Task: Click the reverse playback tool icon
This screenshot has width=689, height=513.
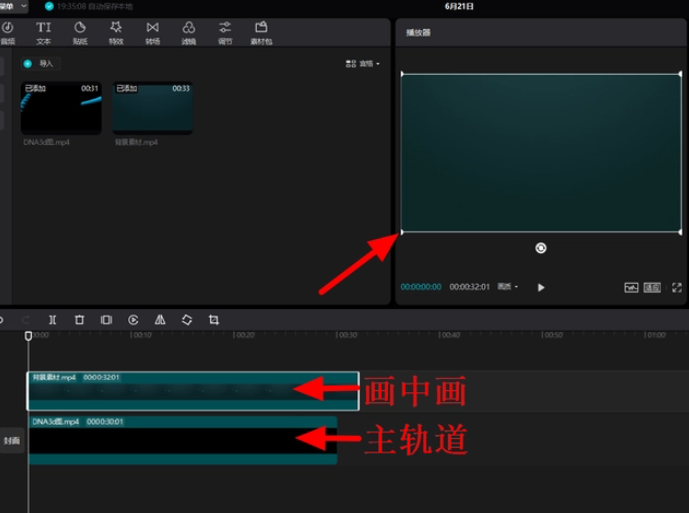Action: [133, 320]
